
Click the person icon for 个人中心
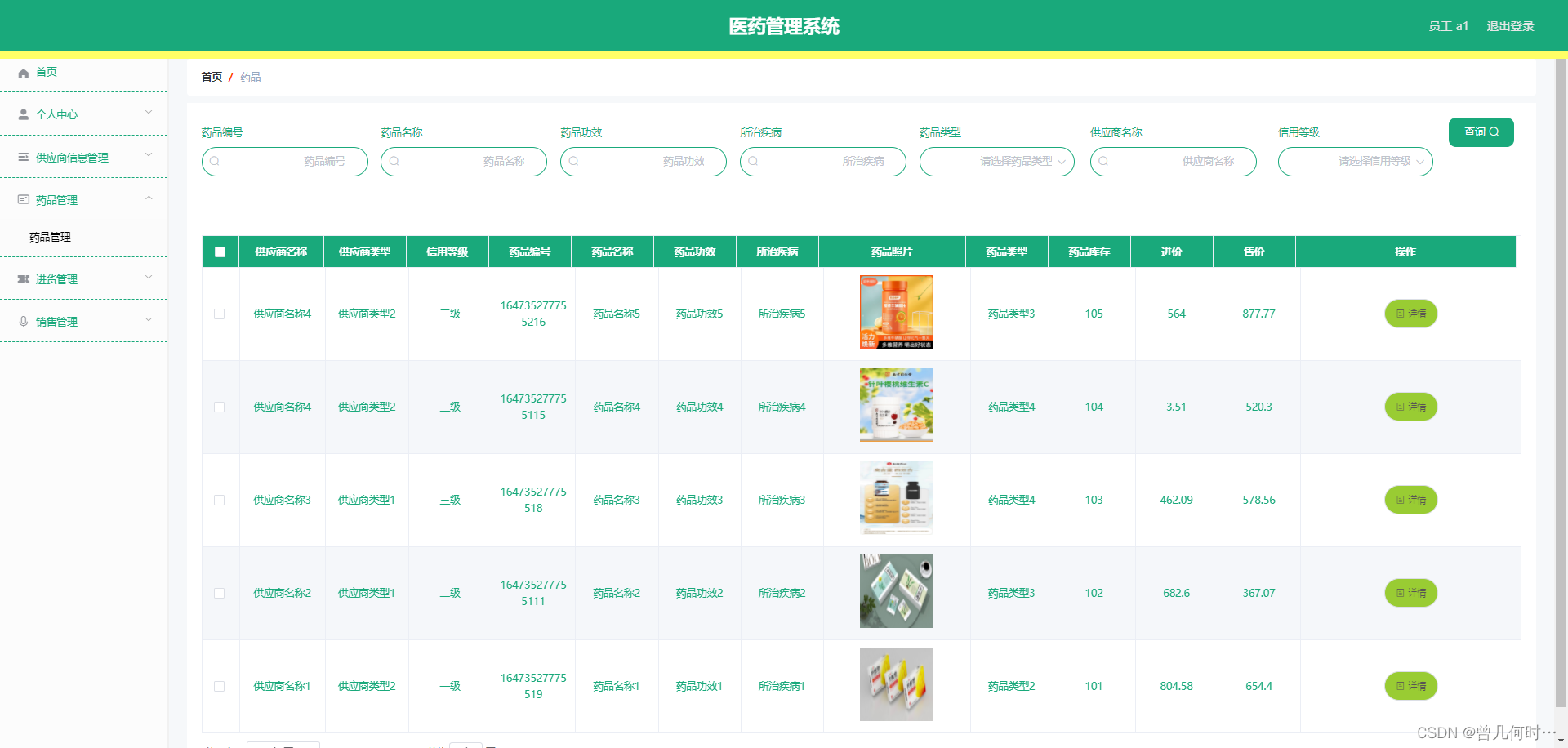[x=23, y=115]
